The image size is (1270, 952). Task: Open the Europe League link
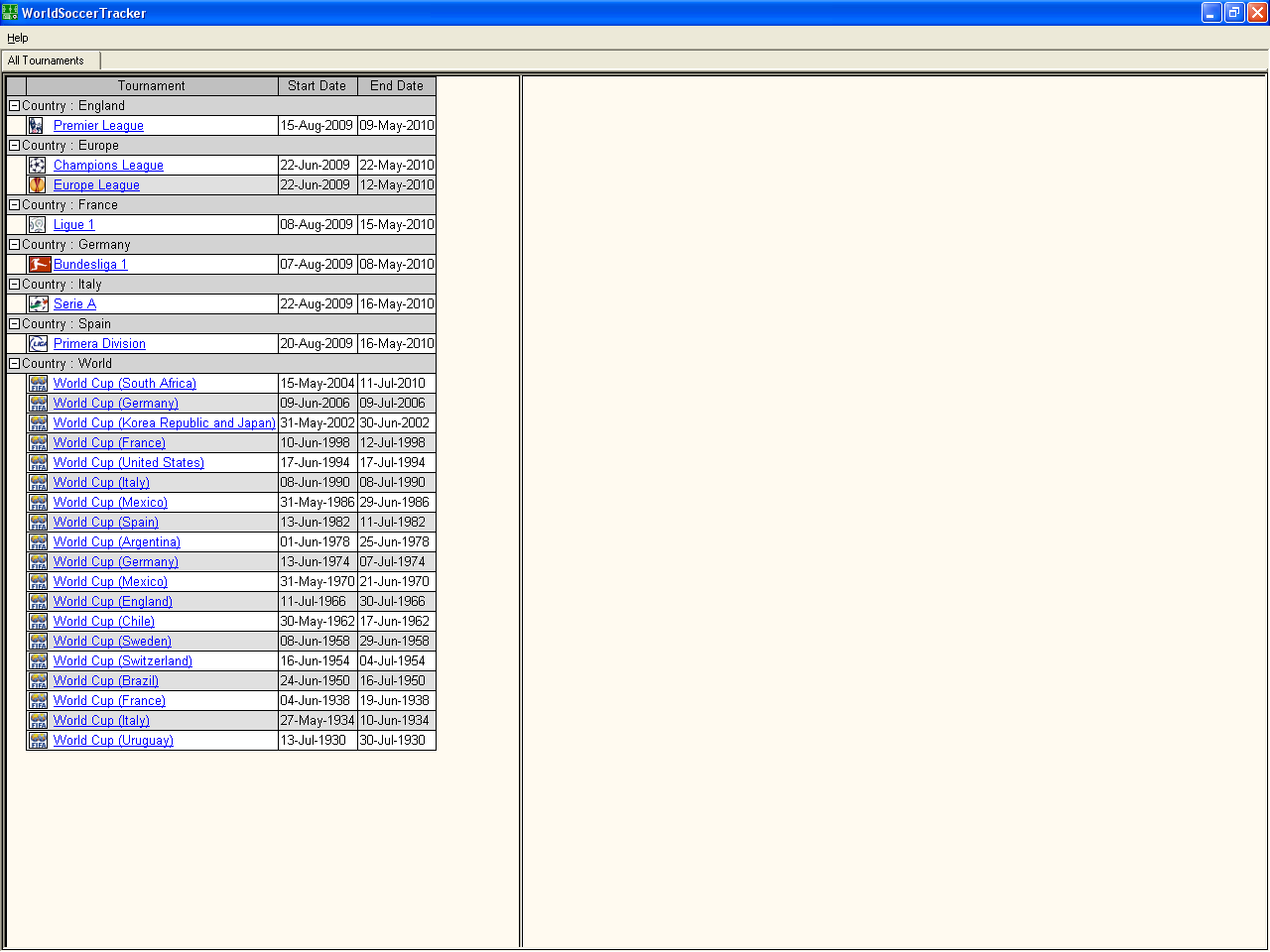click(96, 185)
